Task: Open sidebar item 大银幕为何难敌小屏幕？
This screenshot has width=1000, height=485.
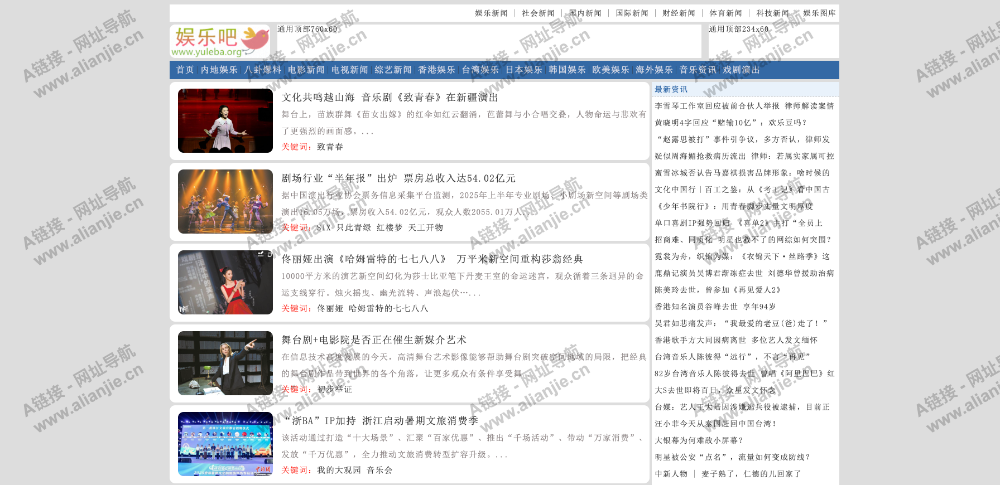Action: 702,440
